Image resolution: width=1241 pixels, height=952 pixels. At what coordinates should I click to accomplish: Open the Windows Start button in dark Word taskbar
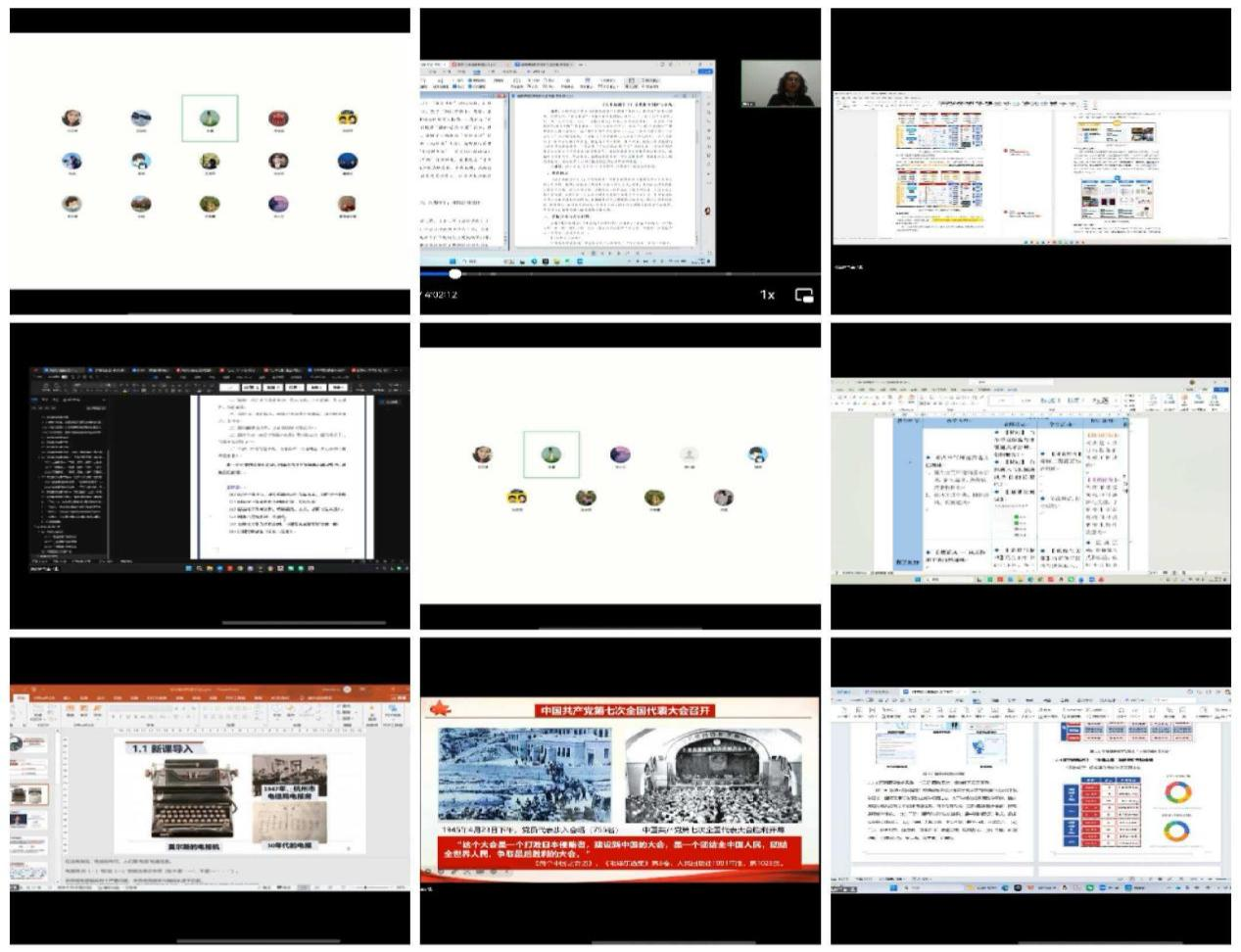click(x=188, y=568)
